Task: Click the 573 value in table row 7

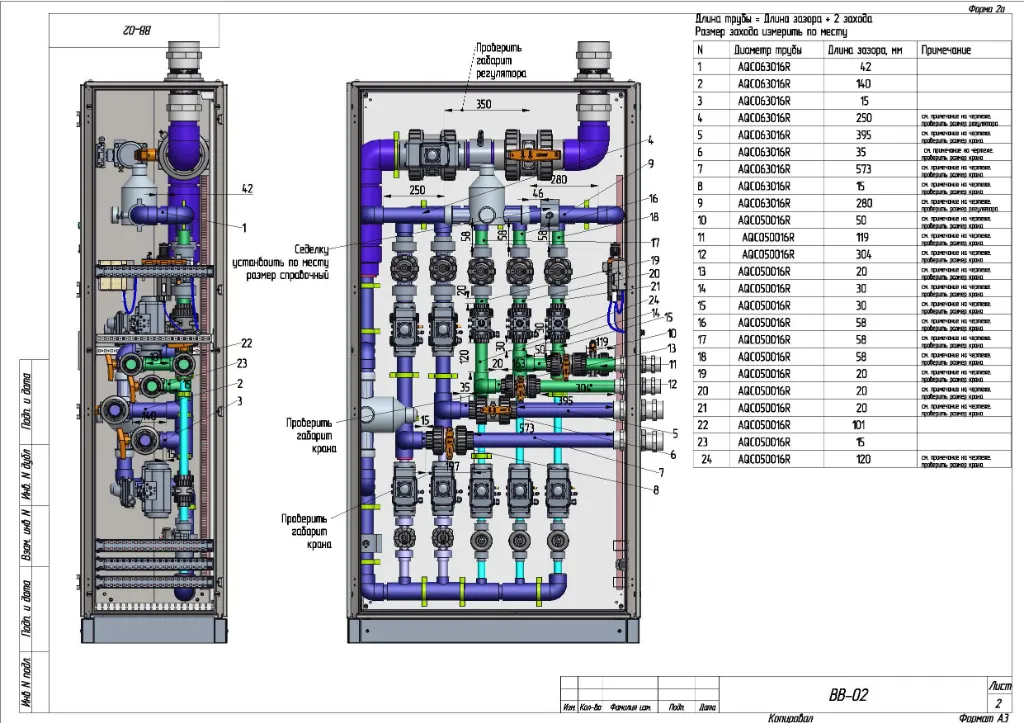Action: 864,169
